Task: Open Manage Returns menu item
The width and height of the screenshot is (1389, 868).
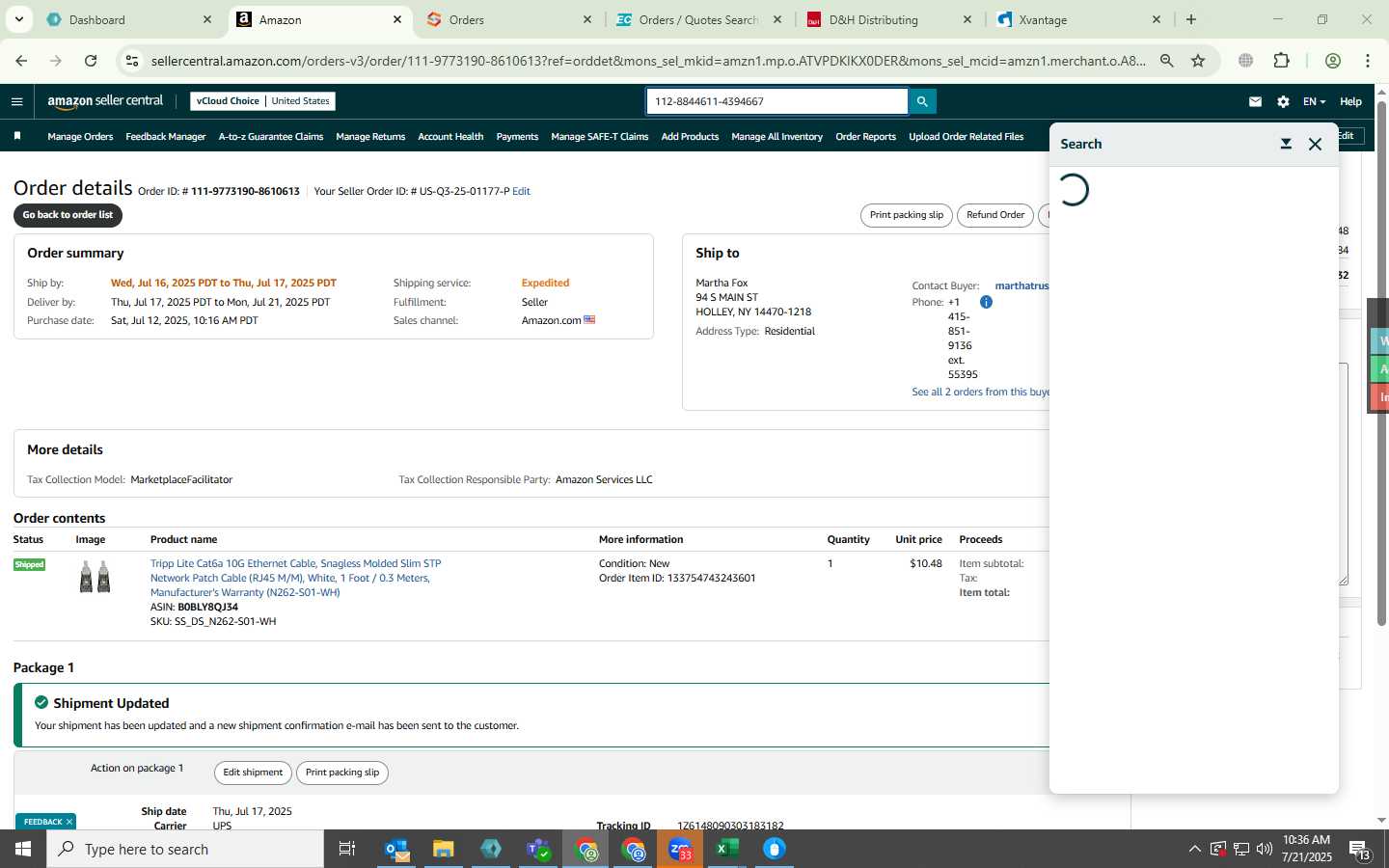Action: (370, 137)
